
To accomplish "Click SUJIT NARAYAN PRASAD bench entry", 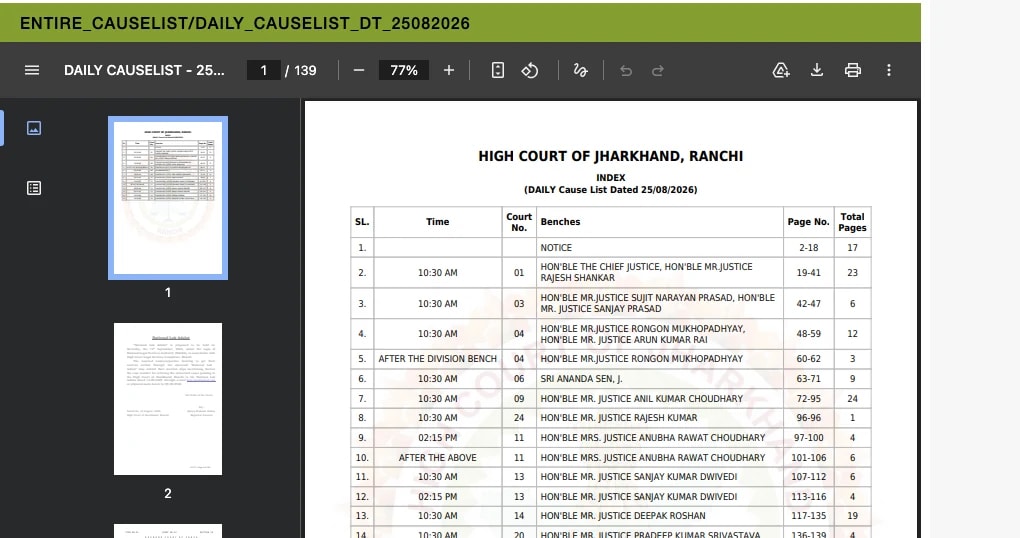I will click(x=660, y=303).
